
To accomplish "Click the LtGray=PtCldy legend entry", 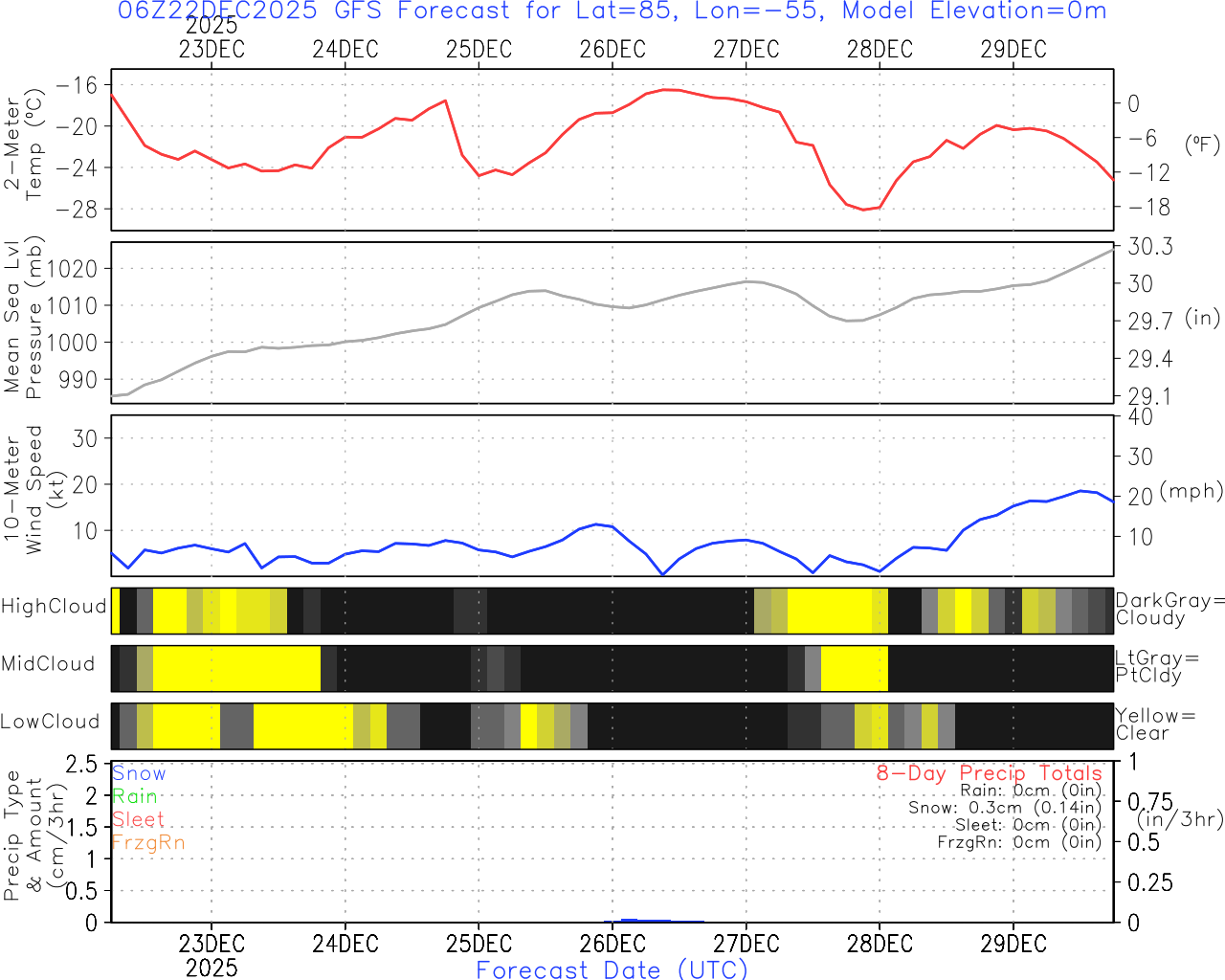I will point(1156,667).
